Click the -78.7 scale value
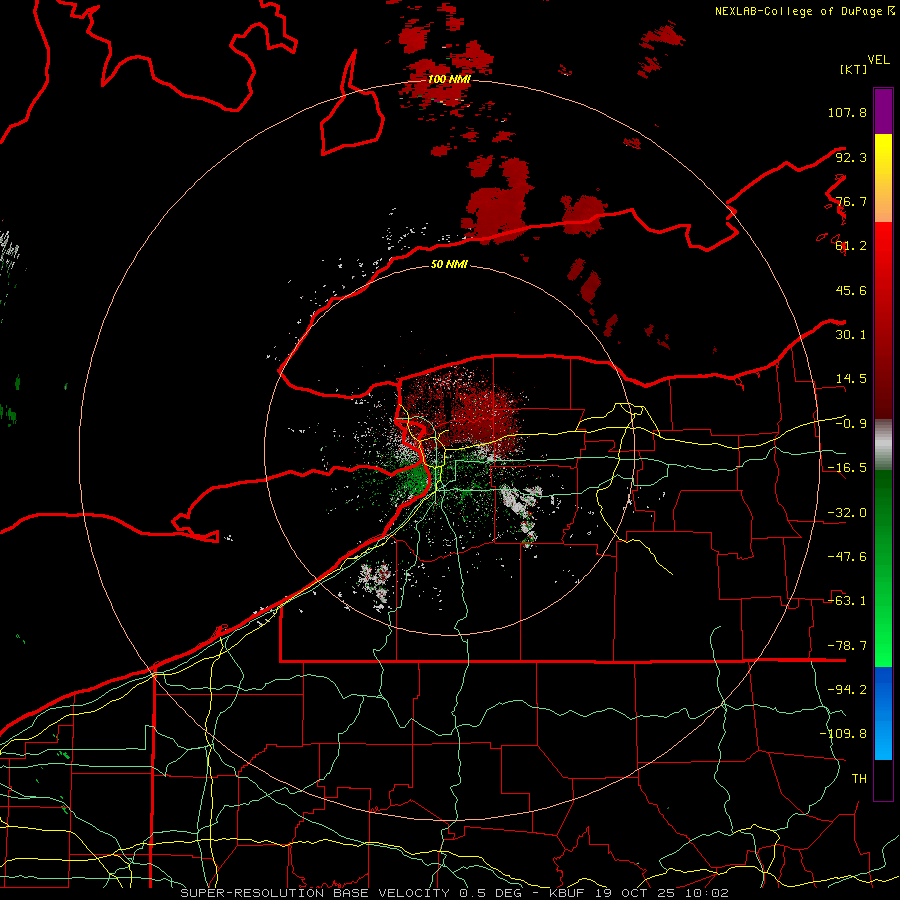This screenshot has height=900, width=900. point(847,646)
